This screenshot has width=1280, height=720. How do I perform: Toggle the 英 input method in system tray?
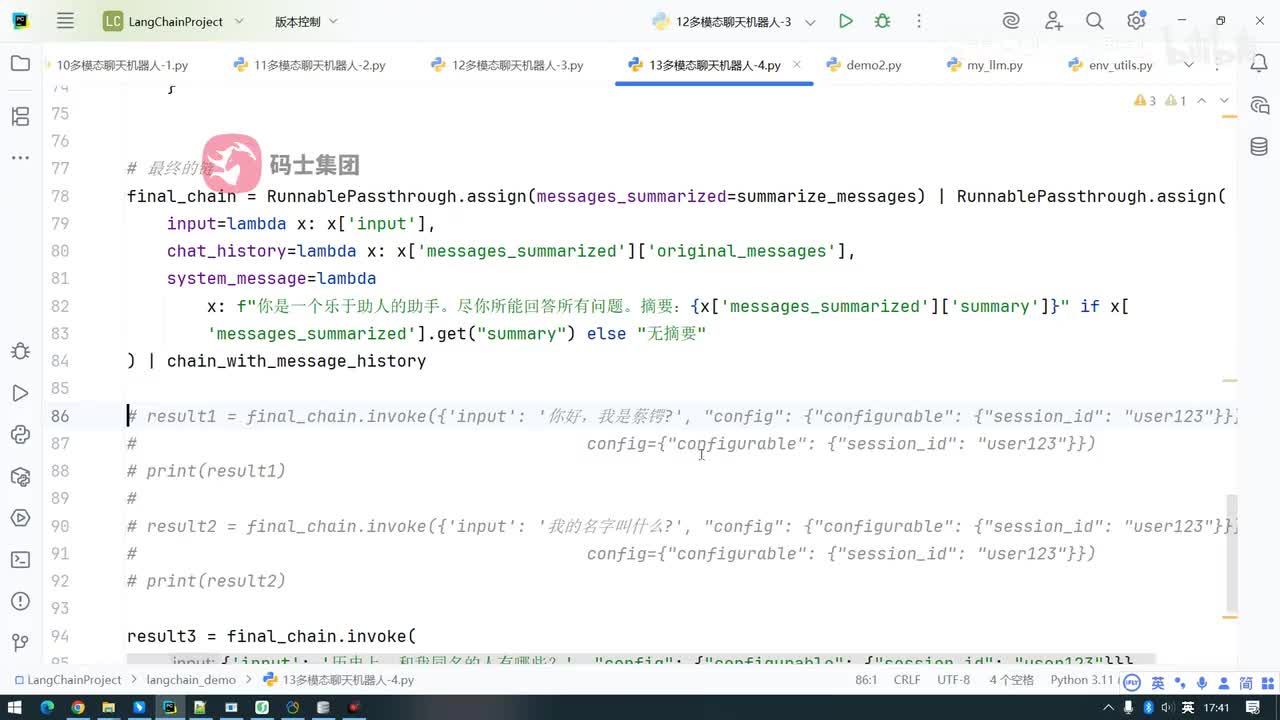[x=1187, y=708]
